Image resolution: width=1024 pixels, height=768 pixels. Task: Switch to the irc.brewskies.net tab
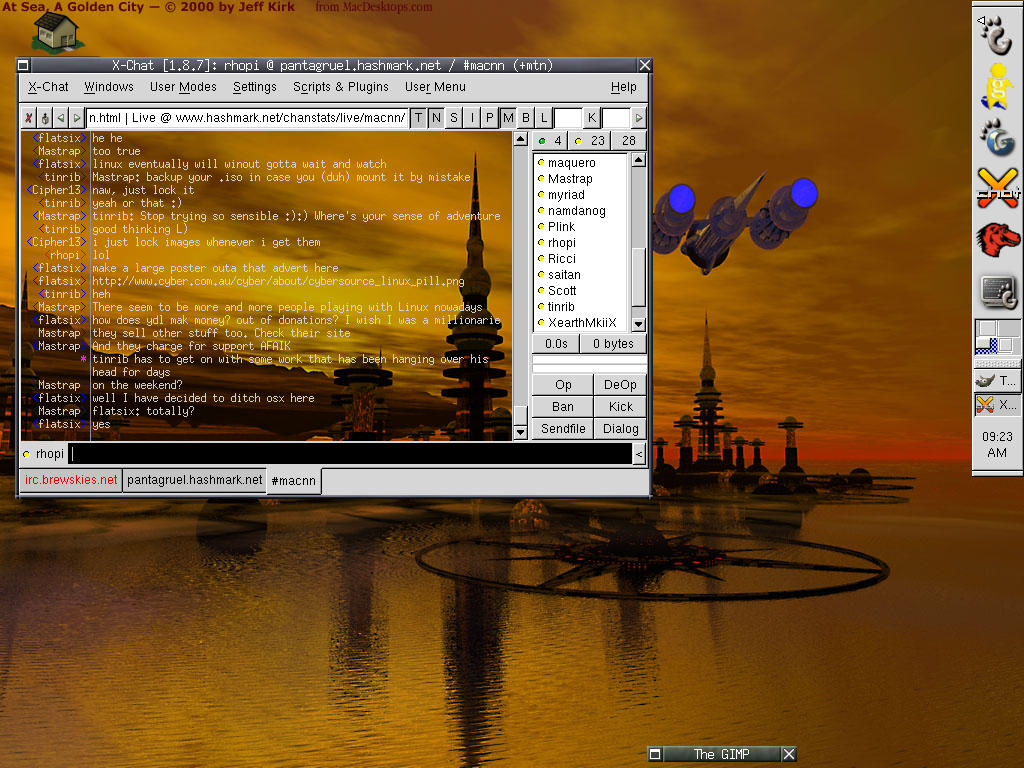71,480
